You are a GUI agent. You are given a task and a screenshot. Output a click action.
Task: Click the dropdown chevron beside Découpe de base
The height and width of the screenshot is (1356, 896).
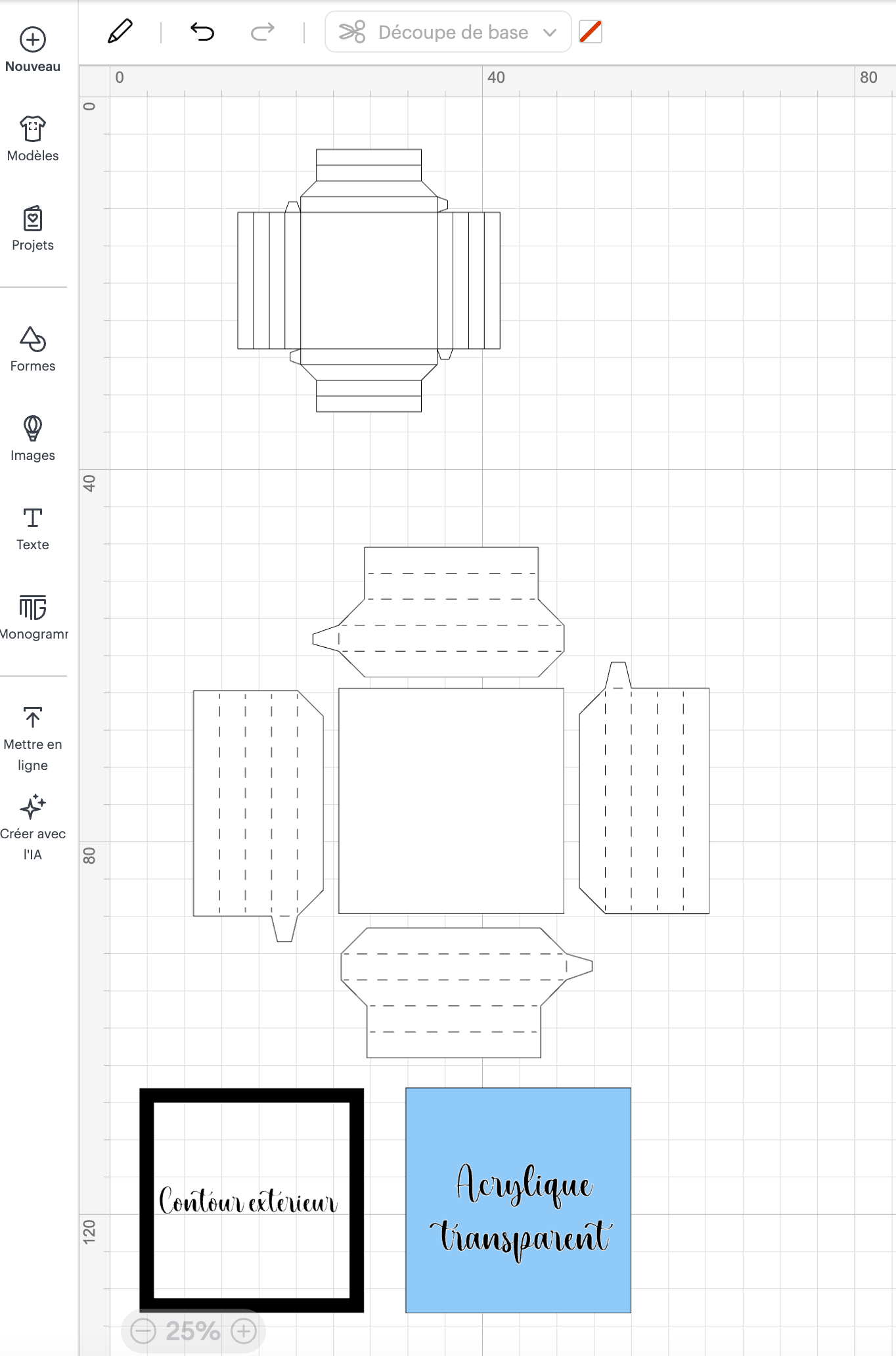click(x=550, y=32)
